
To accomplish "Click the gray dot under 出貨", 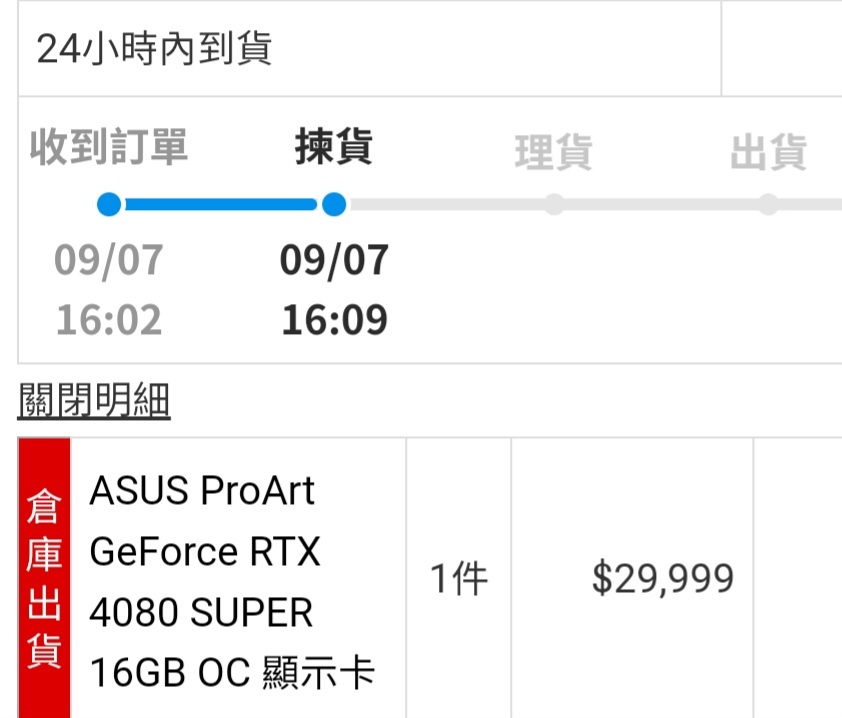I will (768, 205).
